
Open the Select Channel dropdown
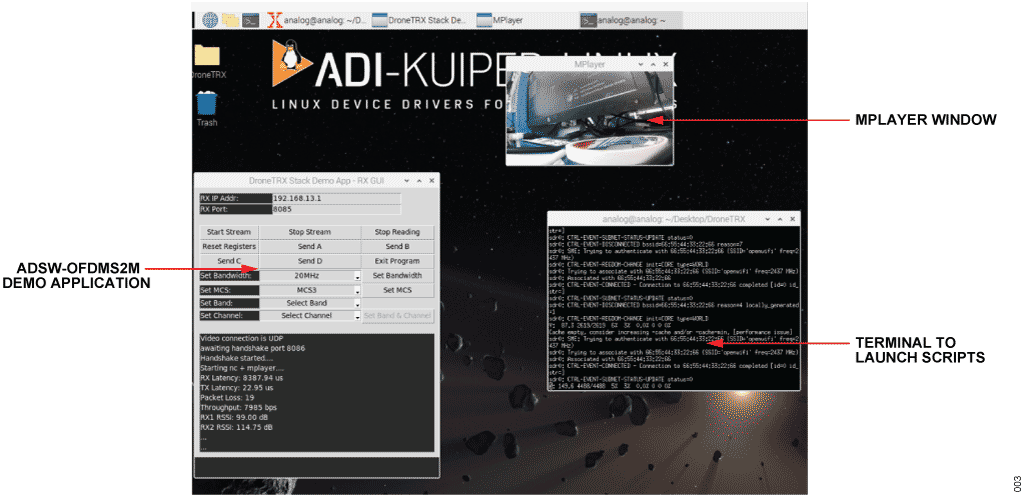click(311, 315)
